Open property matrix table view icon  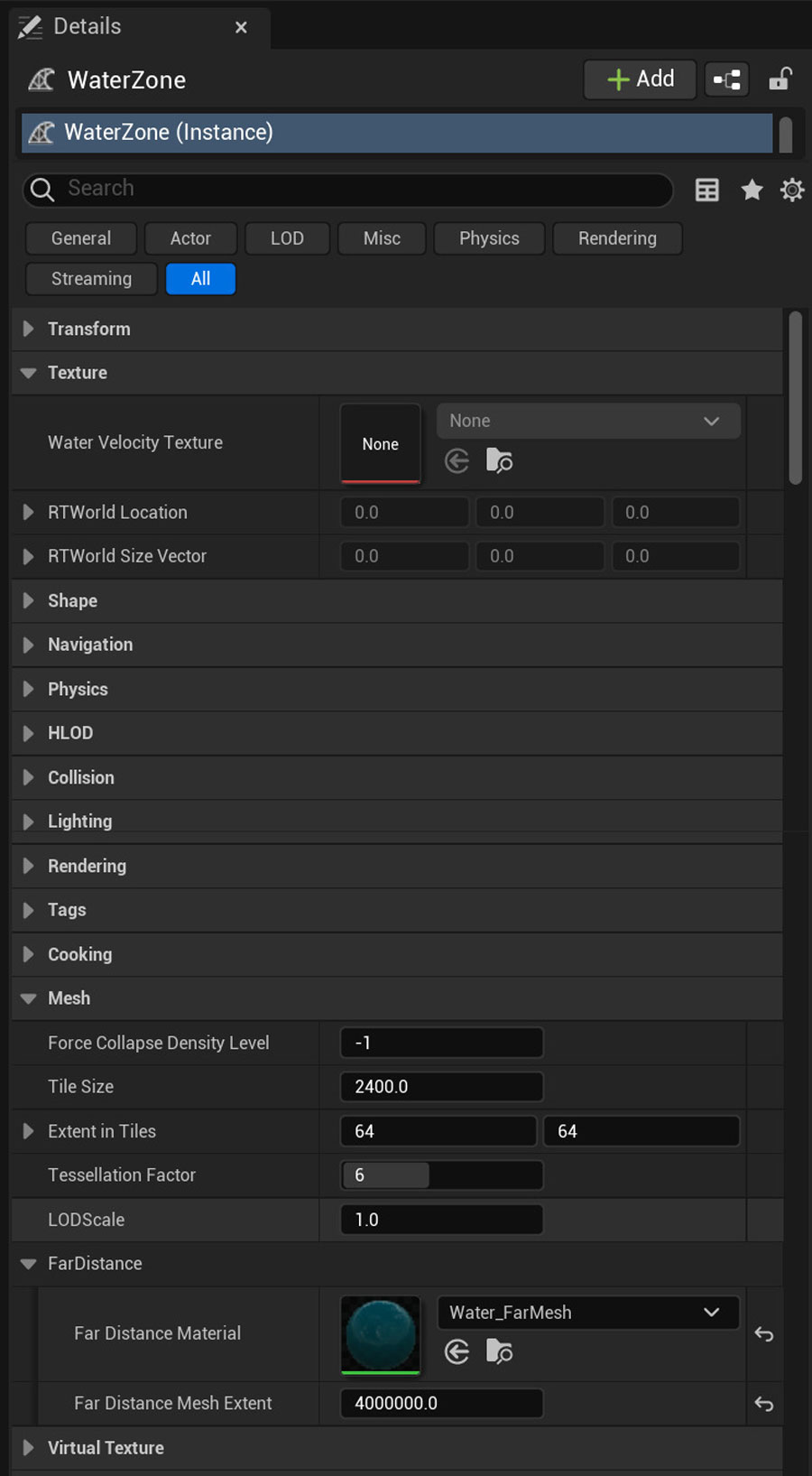tap(707, 190)
